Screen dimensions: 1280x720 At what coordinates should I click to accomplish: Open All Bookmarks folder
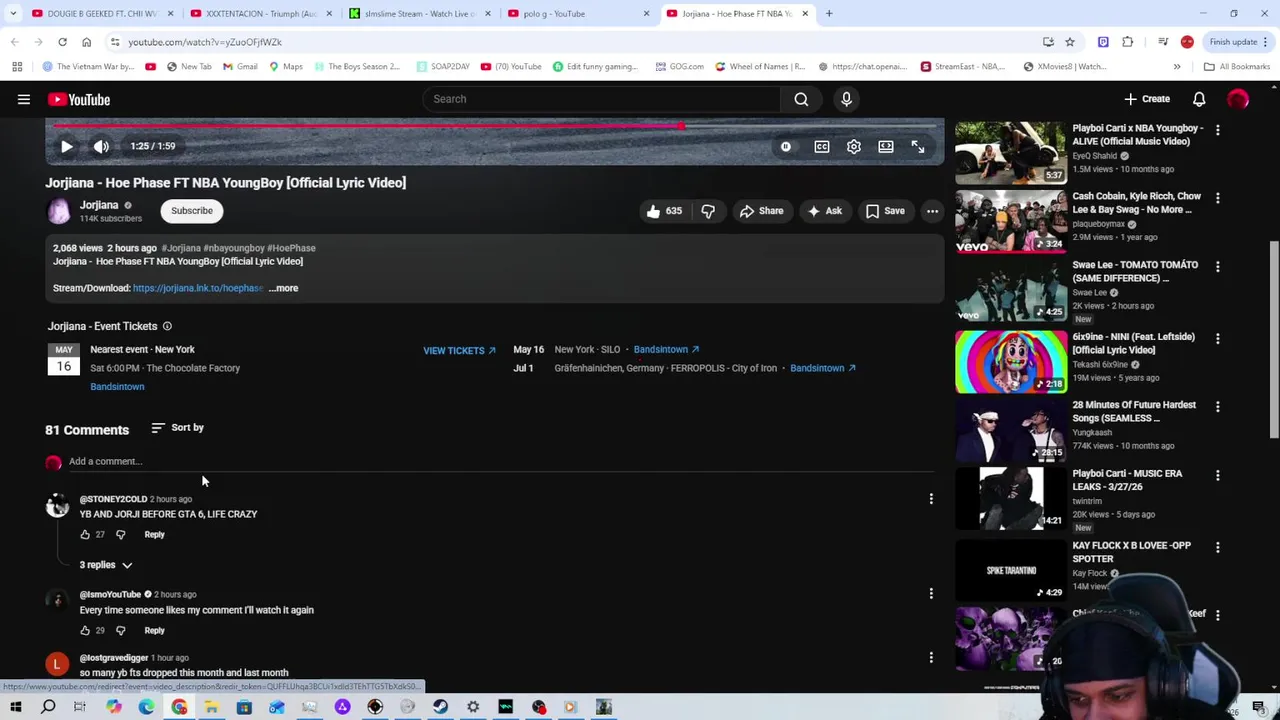(1237, 67)
